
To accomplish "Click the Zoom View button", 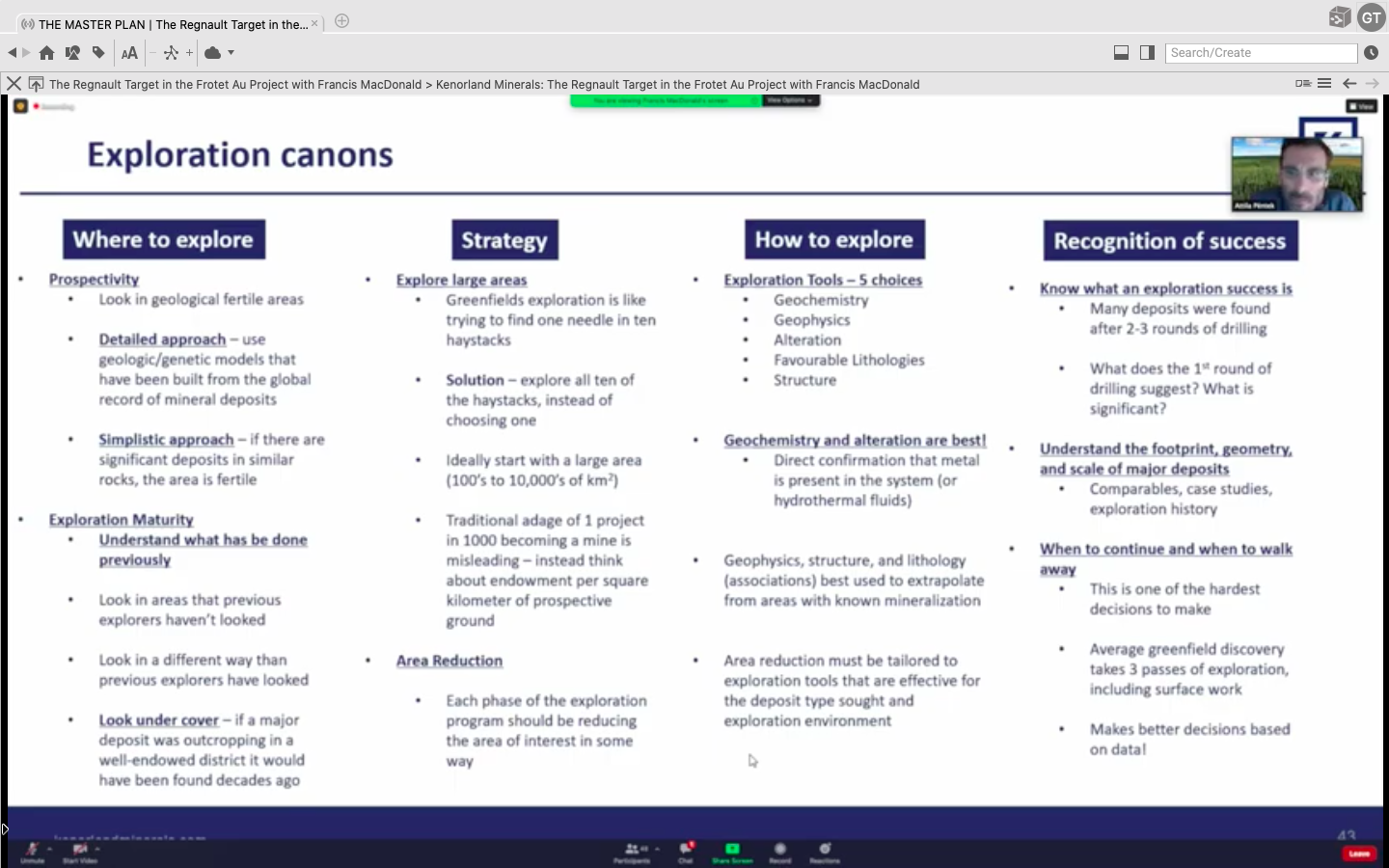I will pyautogui.click(x=1362, y=106).
